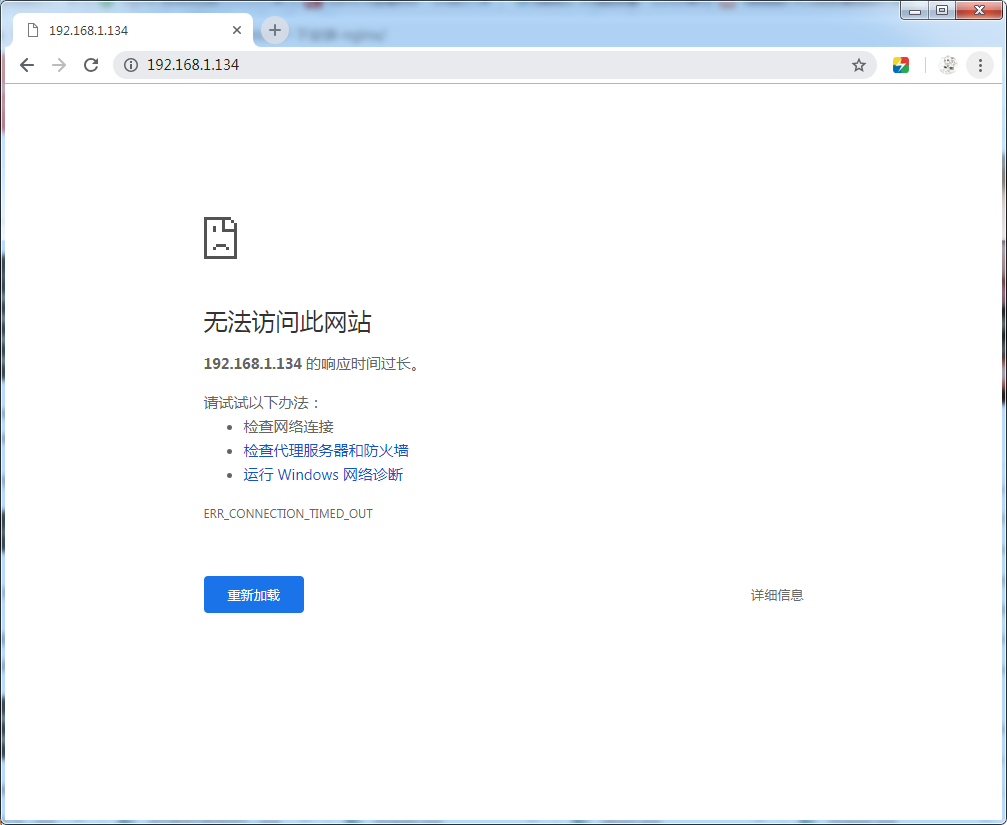
Task: Click the browser forward arrow
Action: [x=59, y=65]
